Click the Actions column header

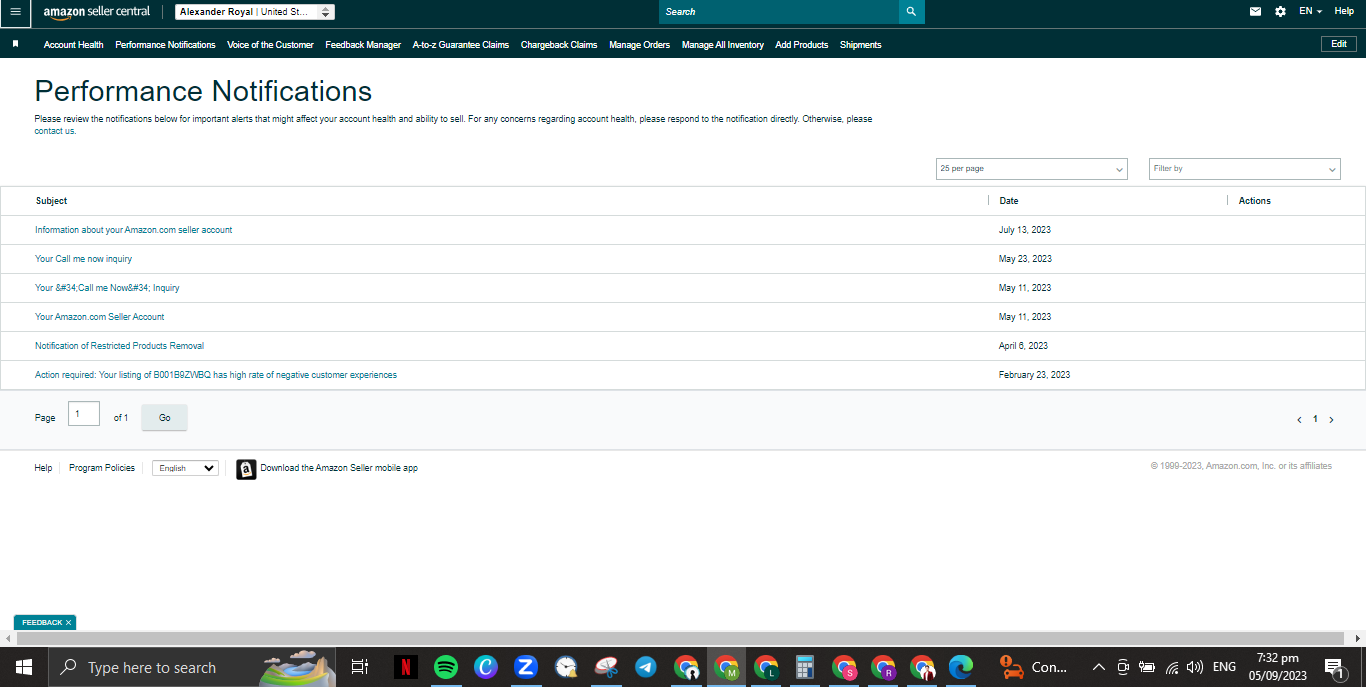click(x=1255, y=201)
